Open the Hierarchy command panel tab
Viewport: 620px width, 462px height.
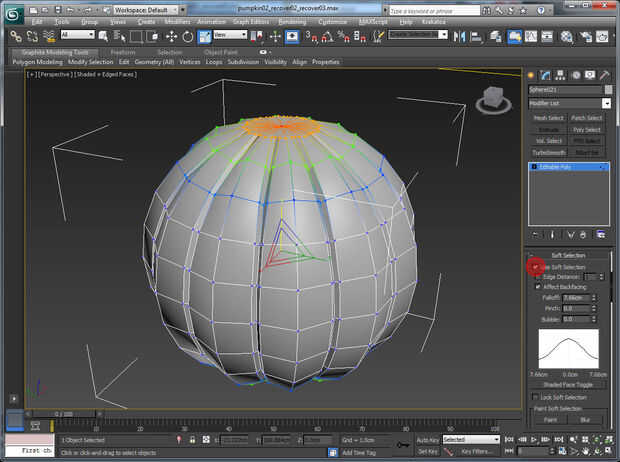tap(559, 75)
